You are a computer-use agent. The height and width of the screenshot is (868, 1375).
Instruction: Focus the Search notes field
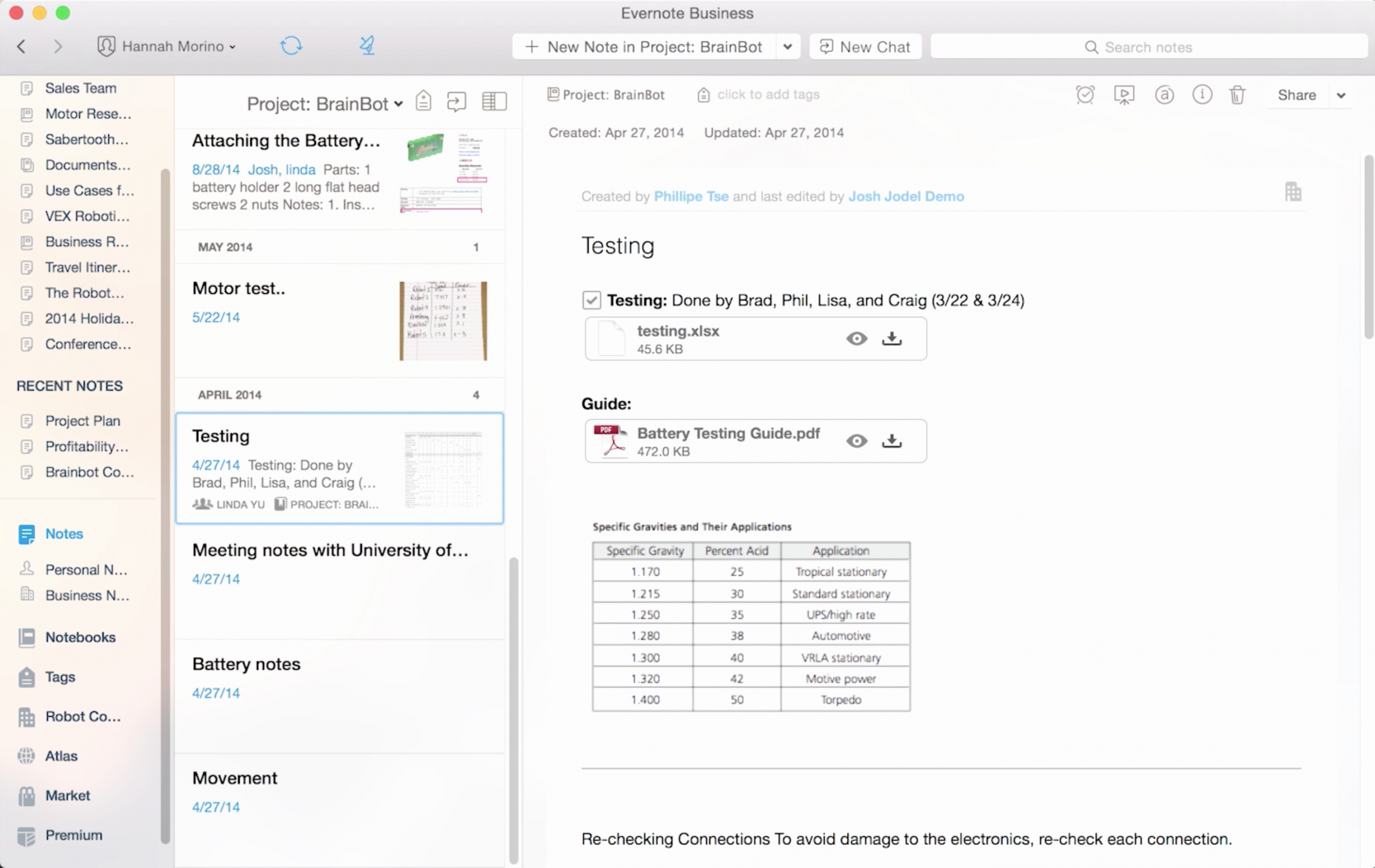(1149, 47)
